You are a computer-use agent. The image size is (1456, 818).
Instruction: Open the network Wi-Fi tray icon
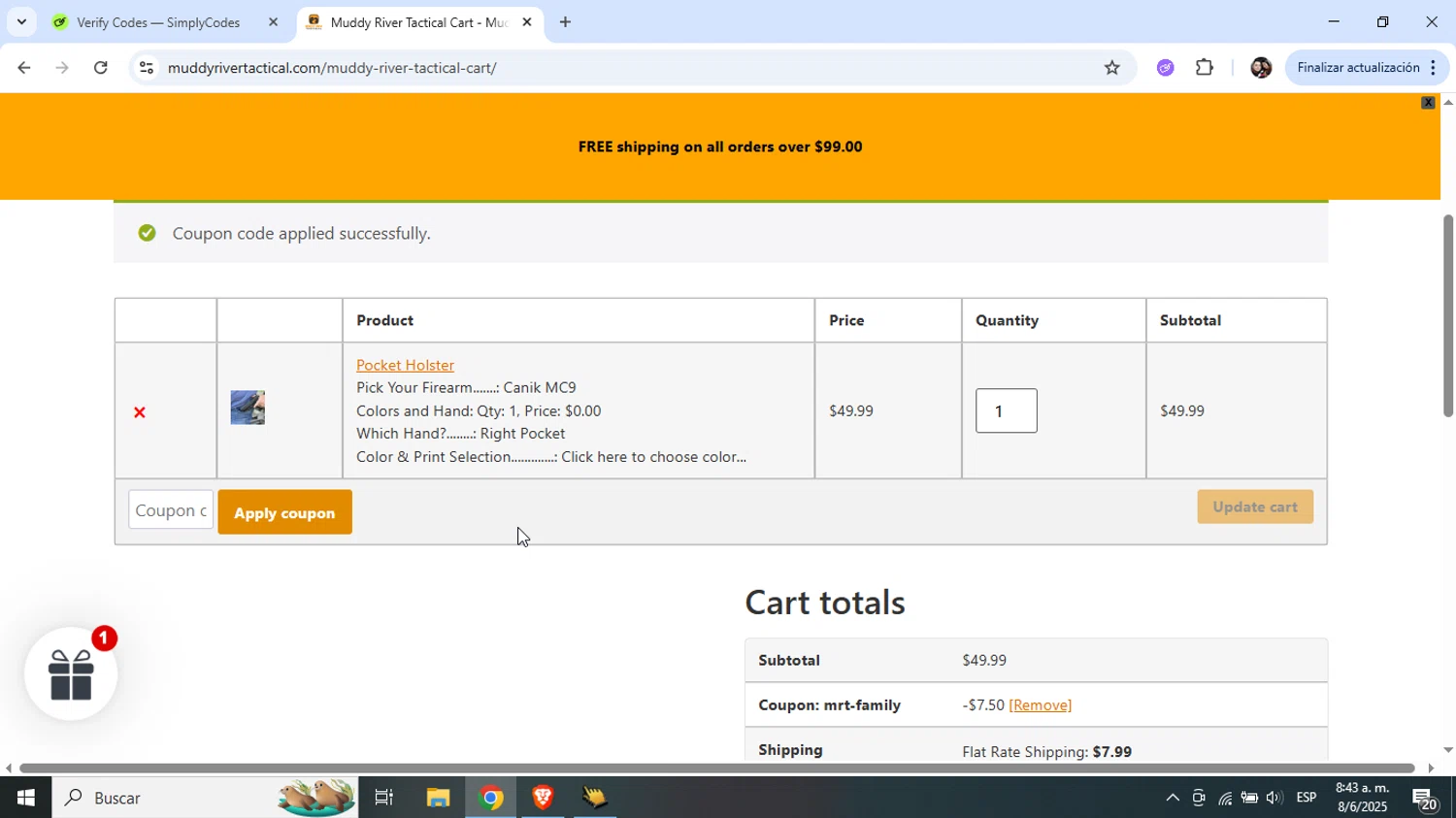click(x=1225, y=798)
